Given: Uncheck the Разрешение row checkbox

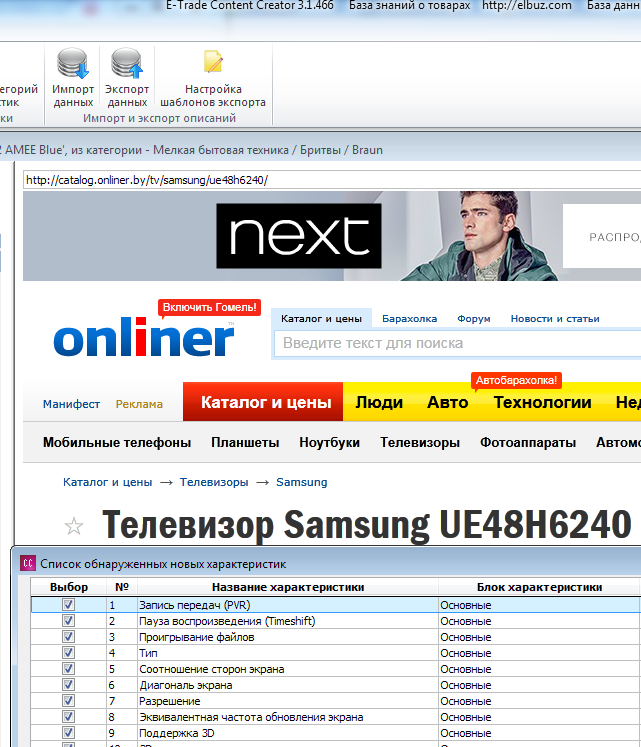Looking at the screenshot, I should pos(68,701).
